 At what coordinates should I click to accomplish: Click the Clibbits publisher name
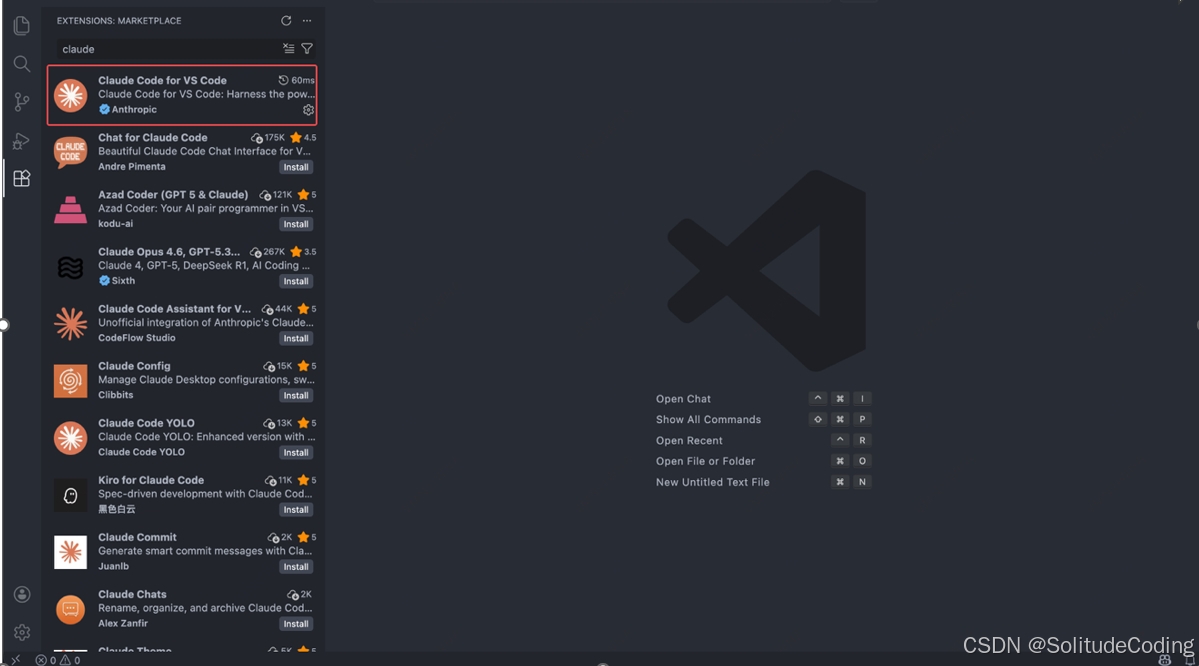click(115, 395)
